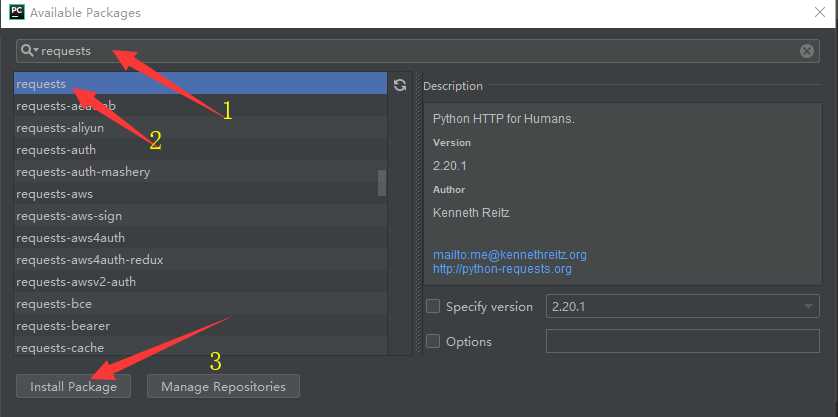Image resolution: width=838 pixels, height=417 pixels.
Task: Select the requests-aws package
Action: (200, 194)
